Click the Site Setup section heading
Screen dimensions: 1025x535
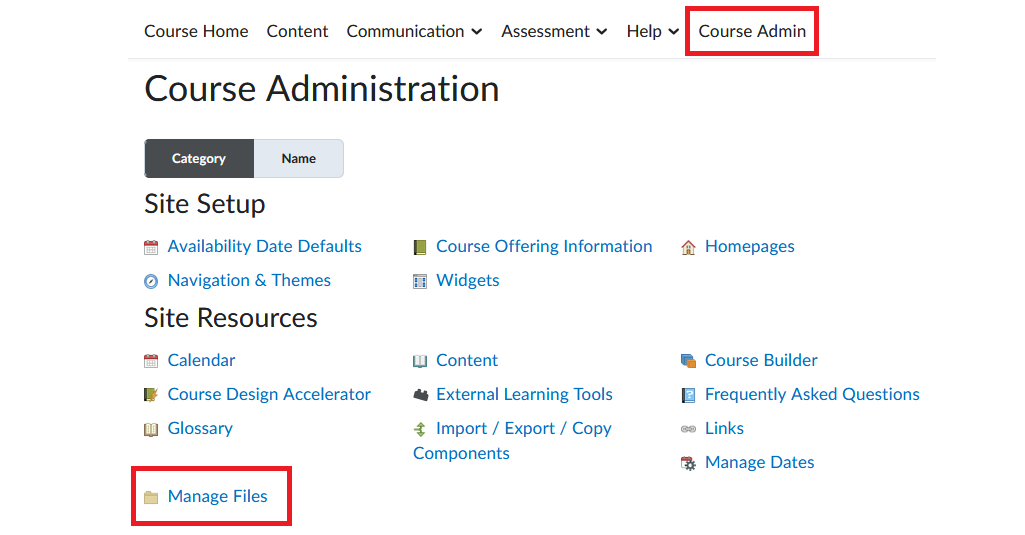[205, 203]
